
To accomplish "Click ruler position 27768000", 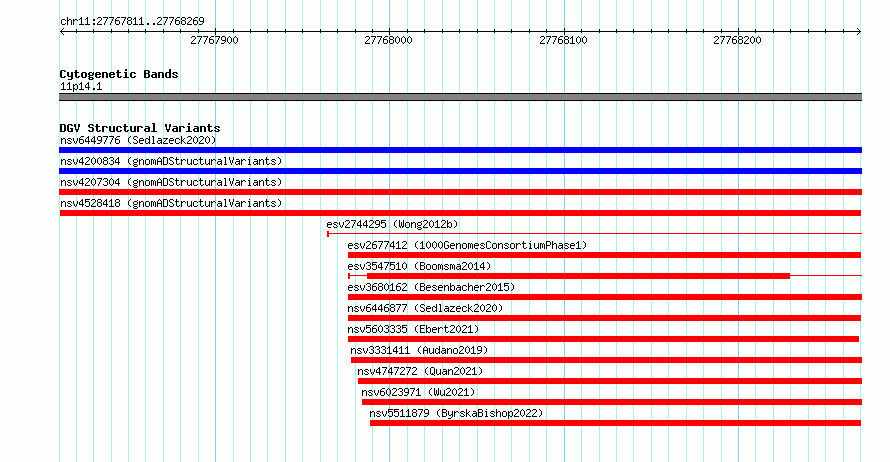I will [389, 40].
